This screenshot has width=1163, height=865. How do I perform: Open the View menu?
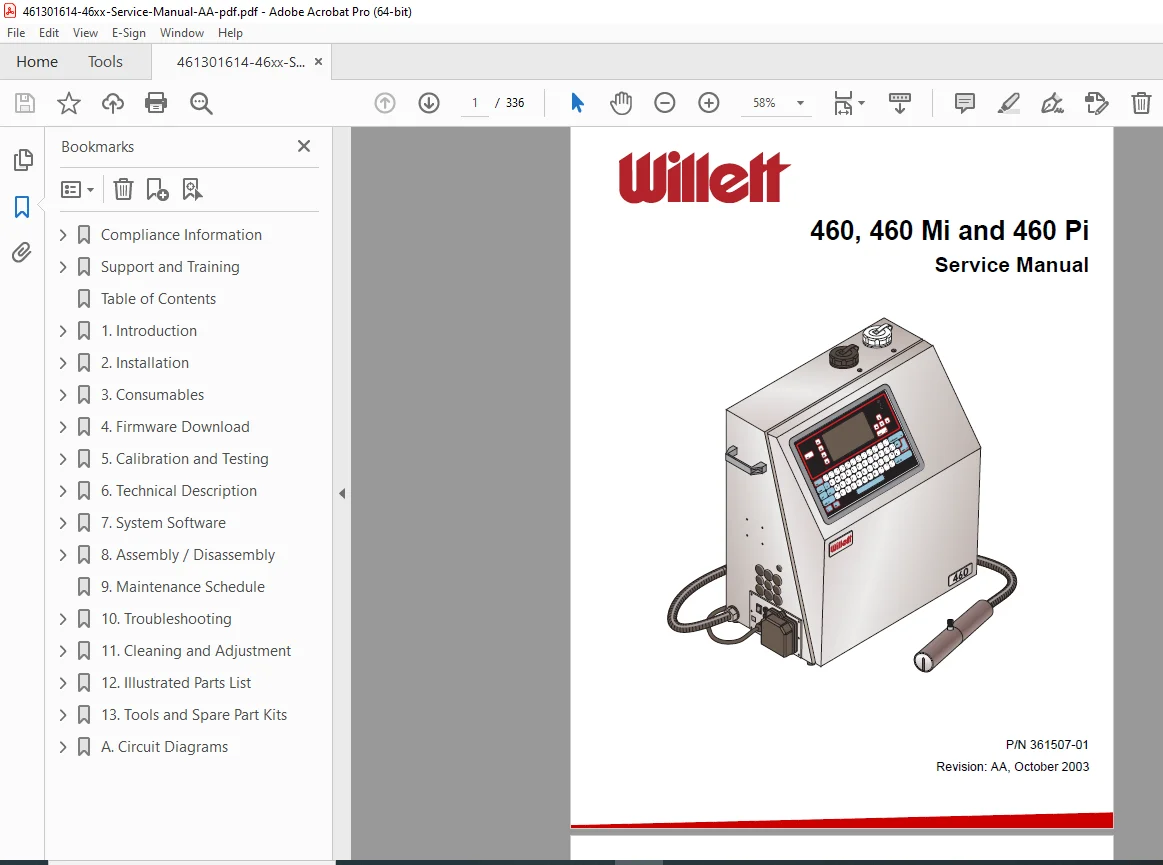click(x=85, y=33)
